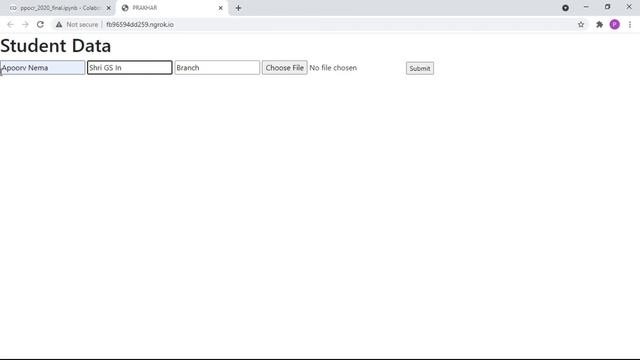Close the PRAKHAR tab
The width and height of the screenshot is (640, 360).
tap(220, 8)
